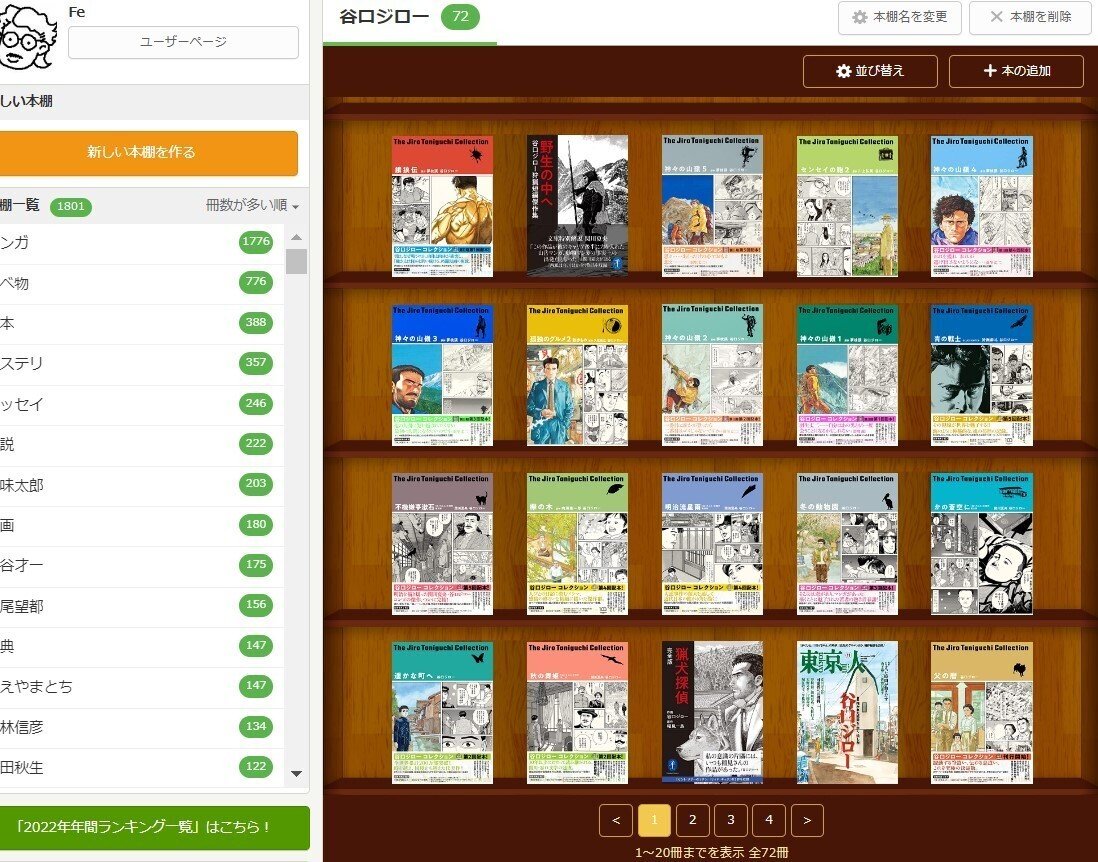
Task: Select shelf row with 175 books
Action: [142, 566]
